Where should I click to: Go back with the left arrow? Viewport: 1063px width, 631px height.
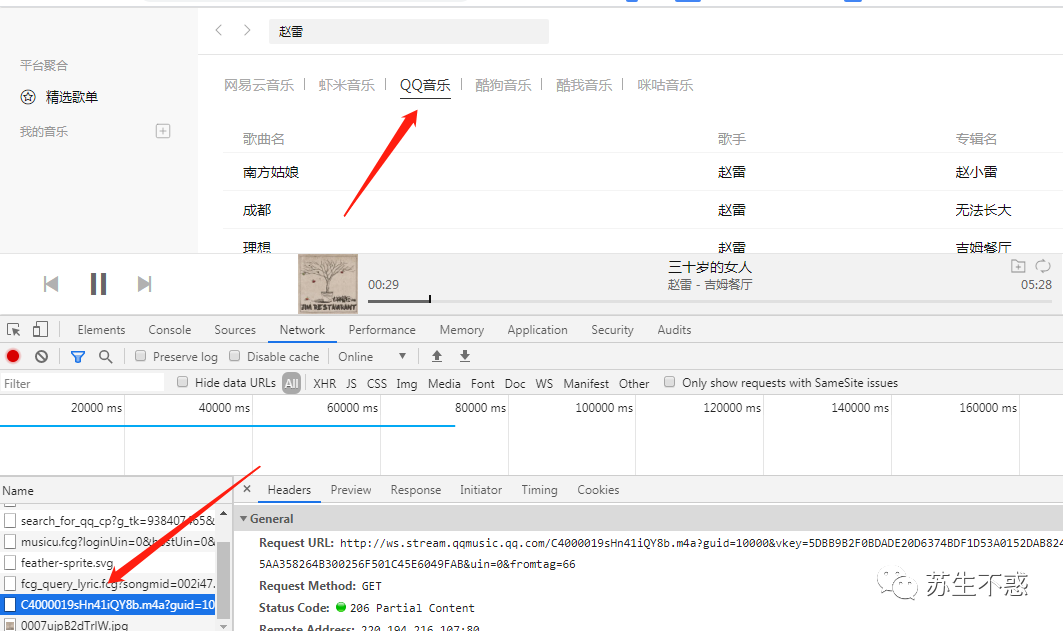218,30
